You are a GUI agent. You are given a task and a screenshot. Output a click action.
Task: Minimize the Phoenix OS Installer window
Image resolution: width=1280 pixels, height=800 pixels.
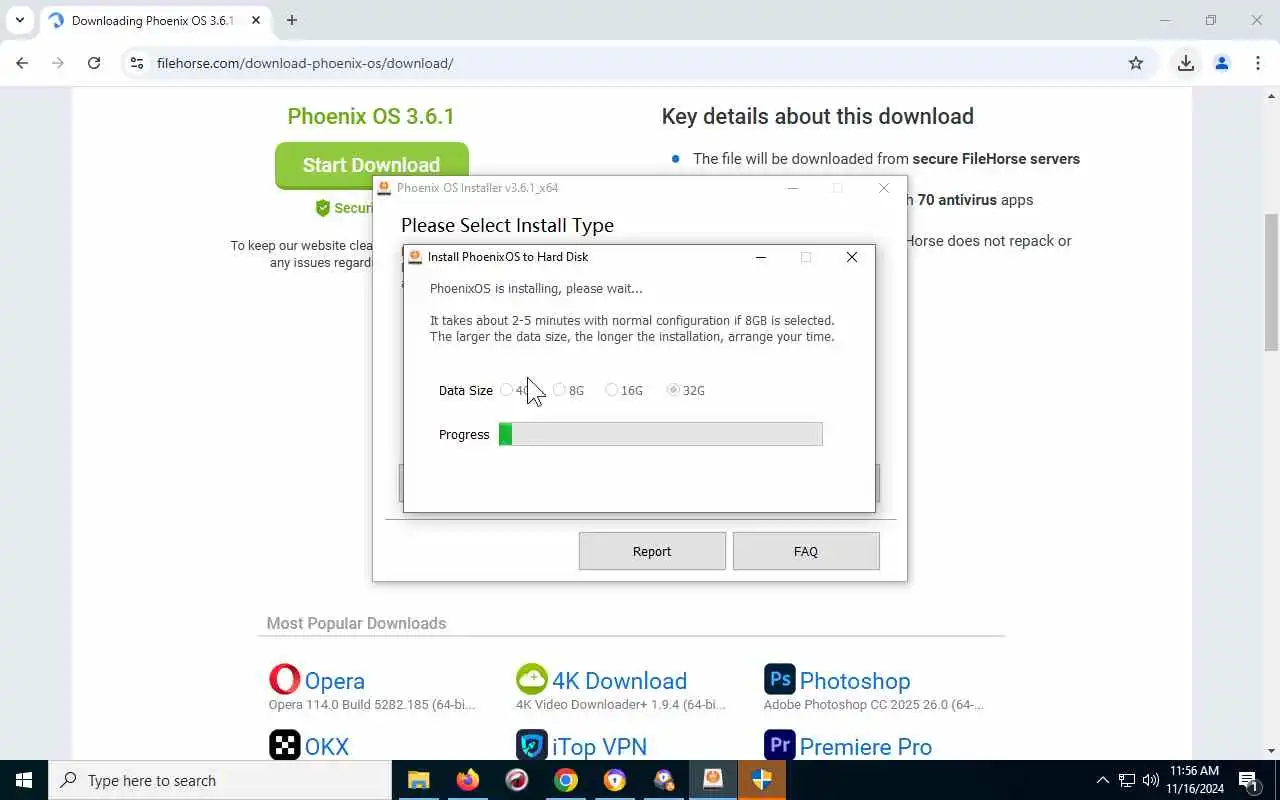coord(793,188)
